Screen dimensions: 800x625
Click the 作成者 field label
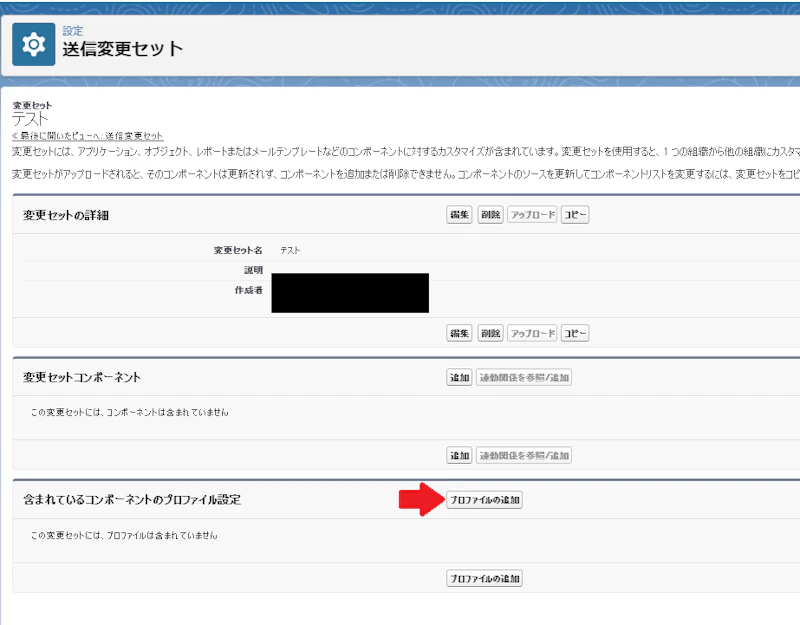pyautogui.click(x=248, y=290)
